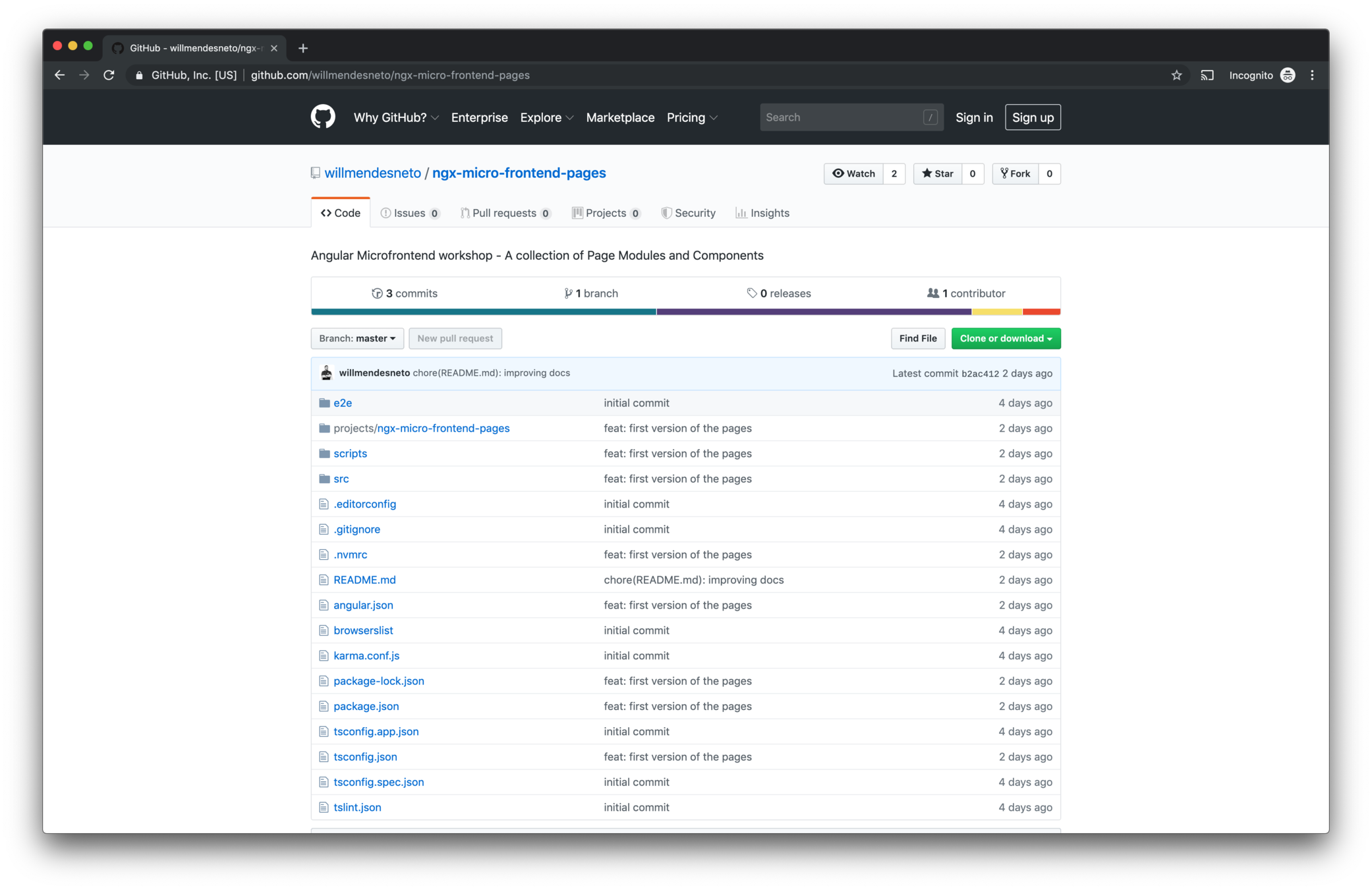
Task: Bookmark page with star icon in address bar
Action: tap(1176, 75)
